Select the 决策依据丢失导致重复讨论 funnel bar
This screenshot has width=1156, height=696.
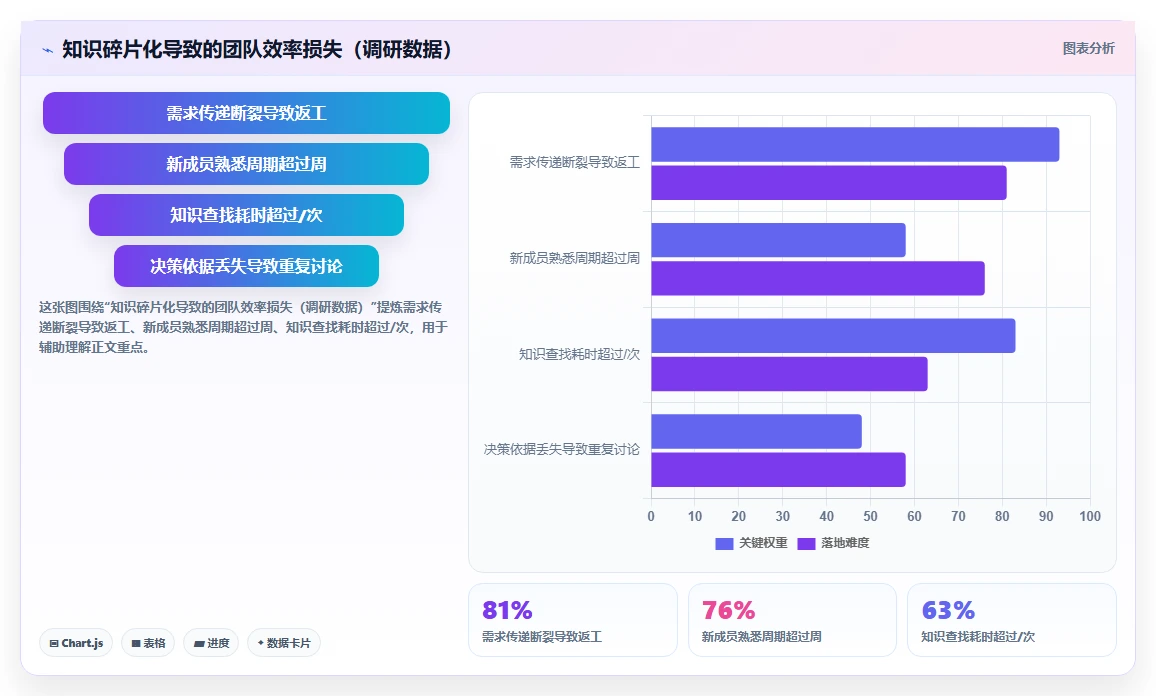coord(246,265)
